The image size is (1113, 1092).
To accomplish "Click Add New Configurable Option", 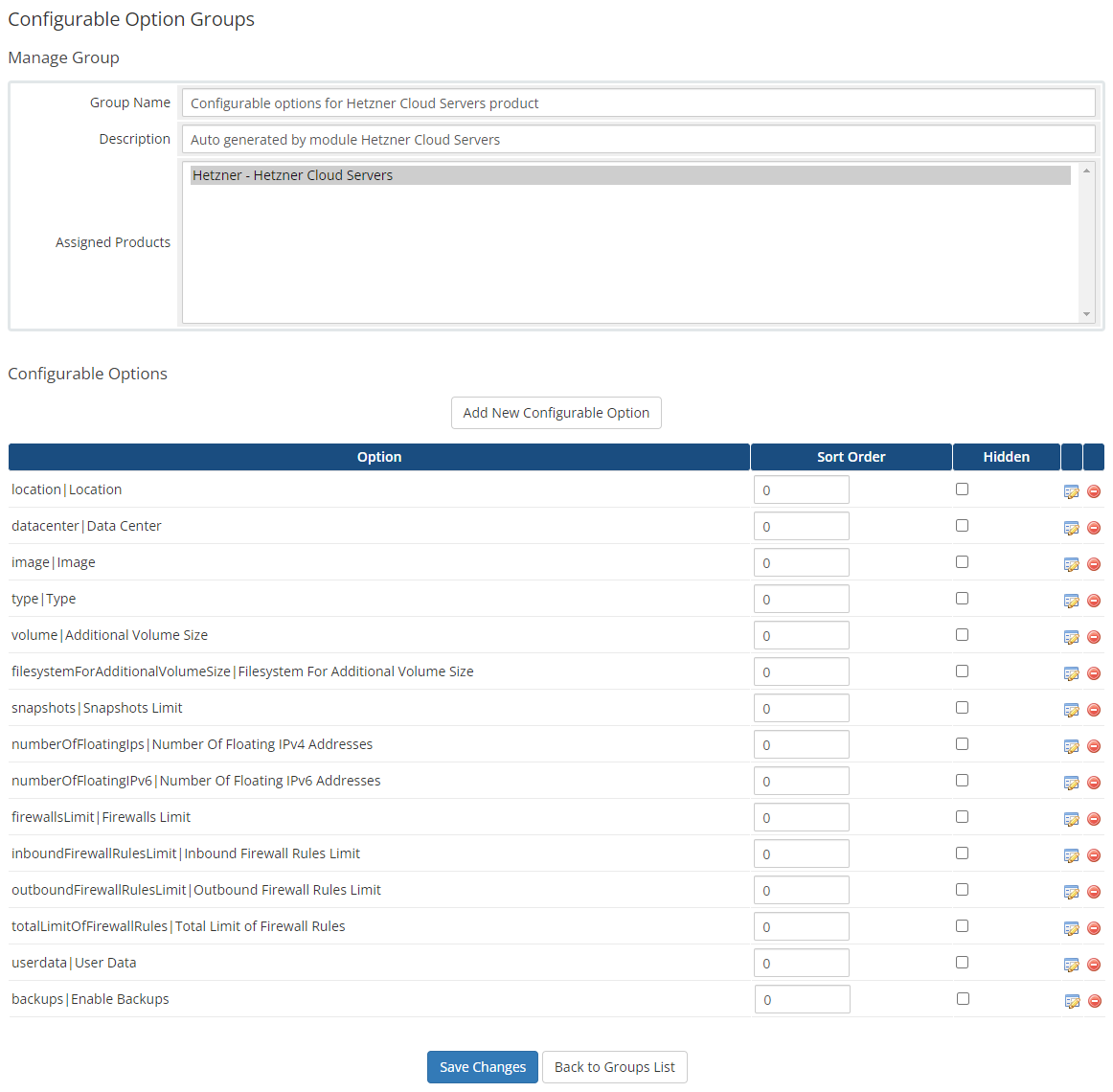I will coord(556,413).
